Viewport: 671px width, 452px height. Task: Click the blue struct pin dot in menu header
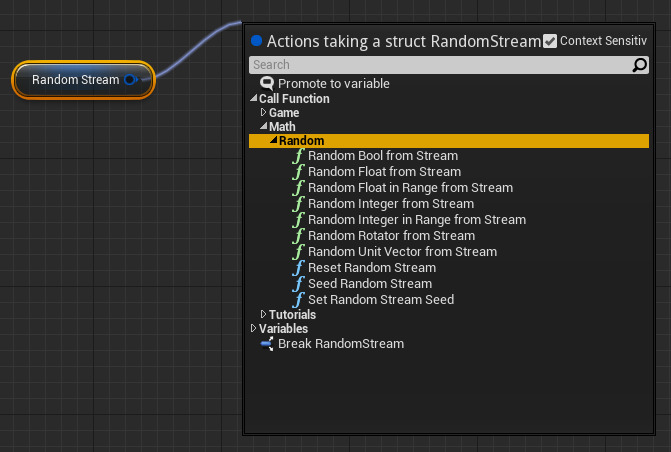click(256, 41)
